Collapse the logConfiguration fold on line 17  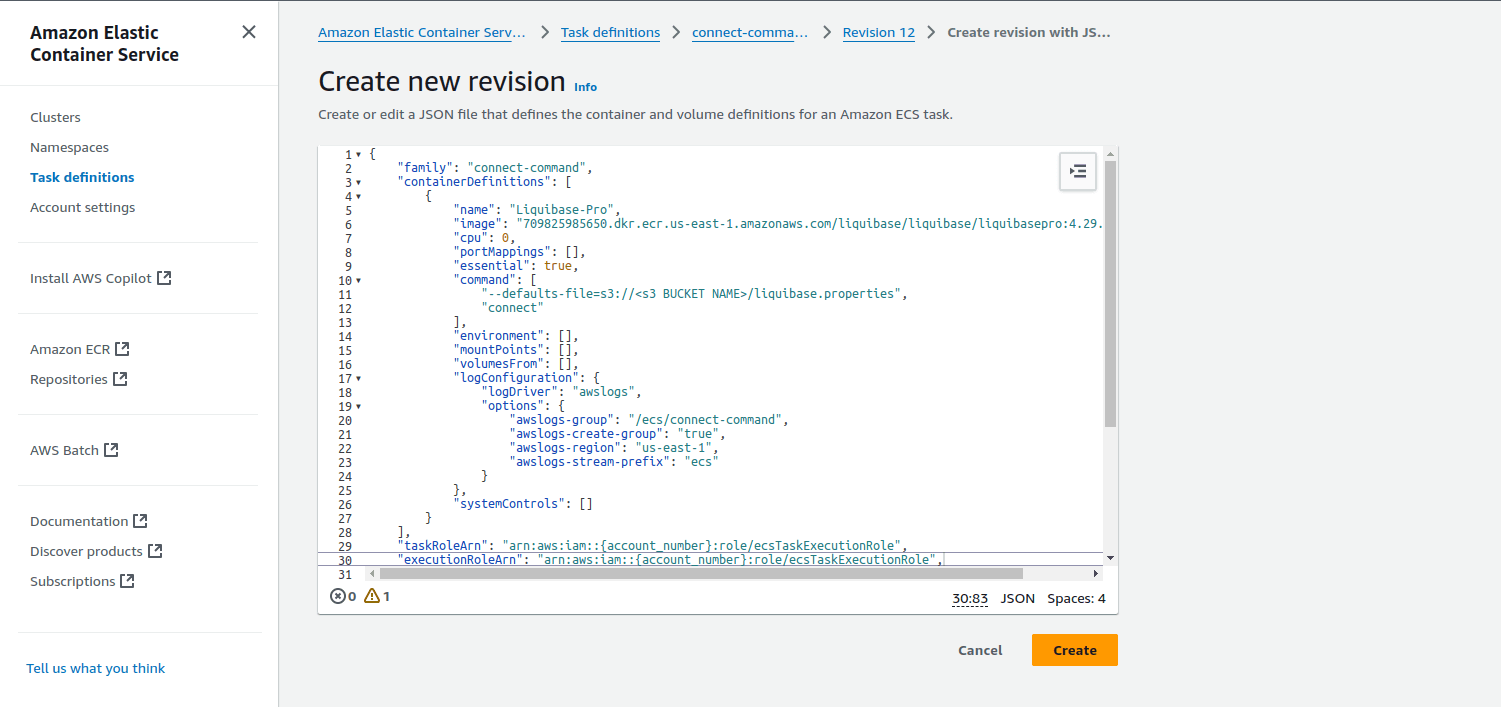point(359,379)
